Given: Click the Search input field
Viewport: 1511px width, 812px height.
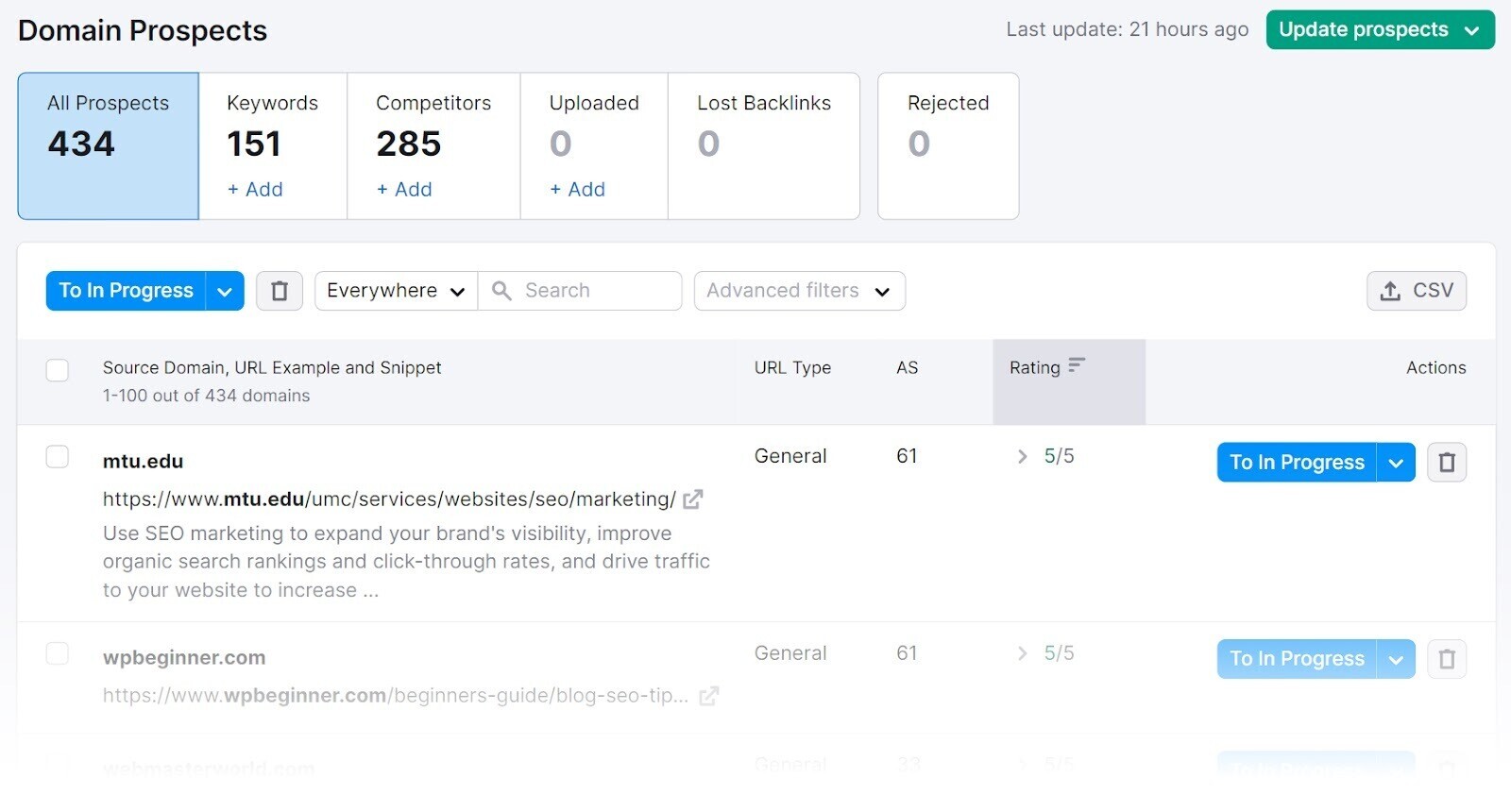Looking at the screenshot, I should [x=597, y=291].
